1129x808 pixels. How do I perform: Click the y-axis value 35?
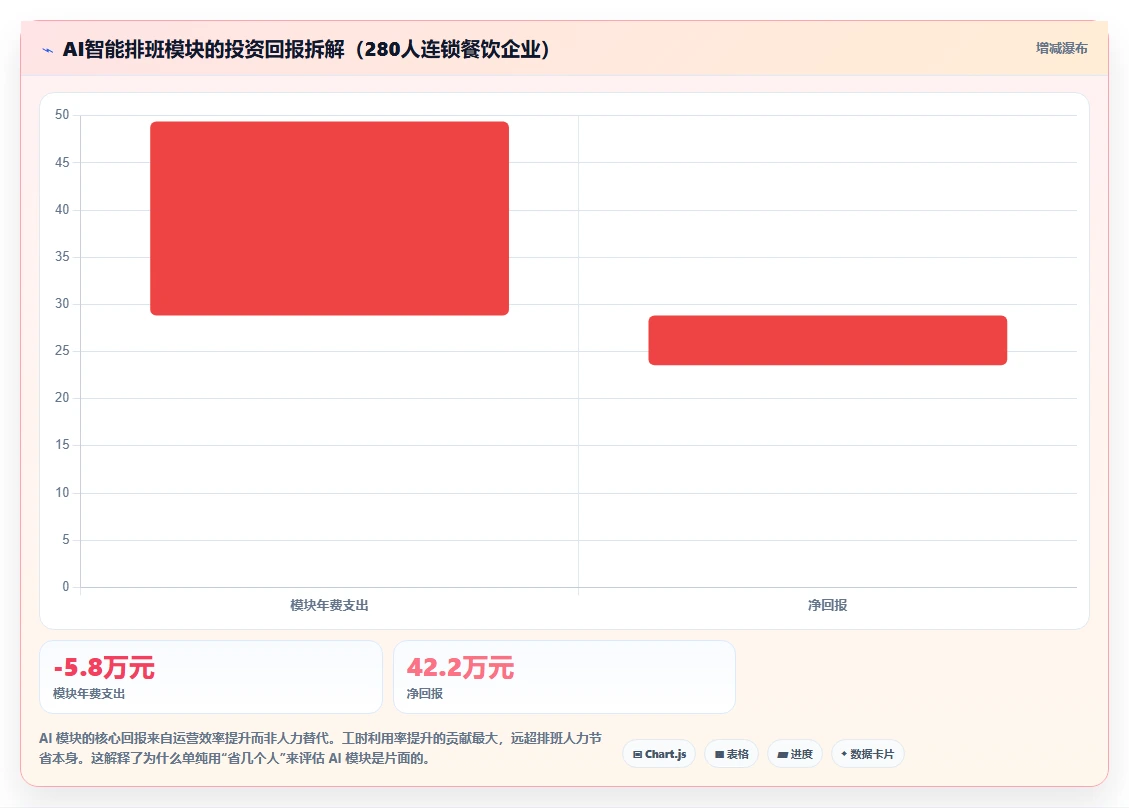pos(62,256)
